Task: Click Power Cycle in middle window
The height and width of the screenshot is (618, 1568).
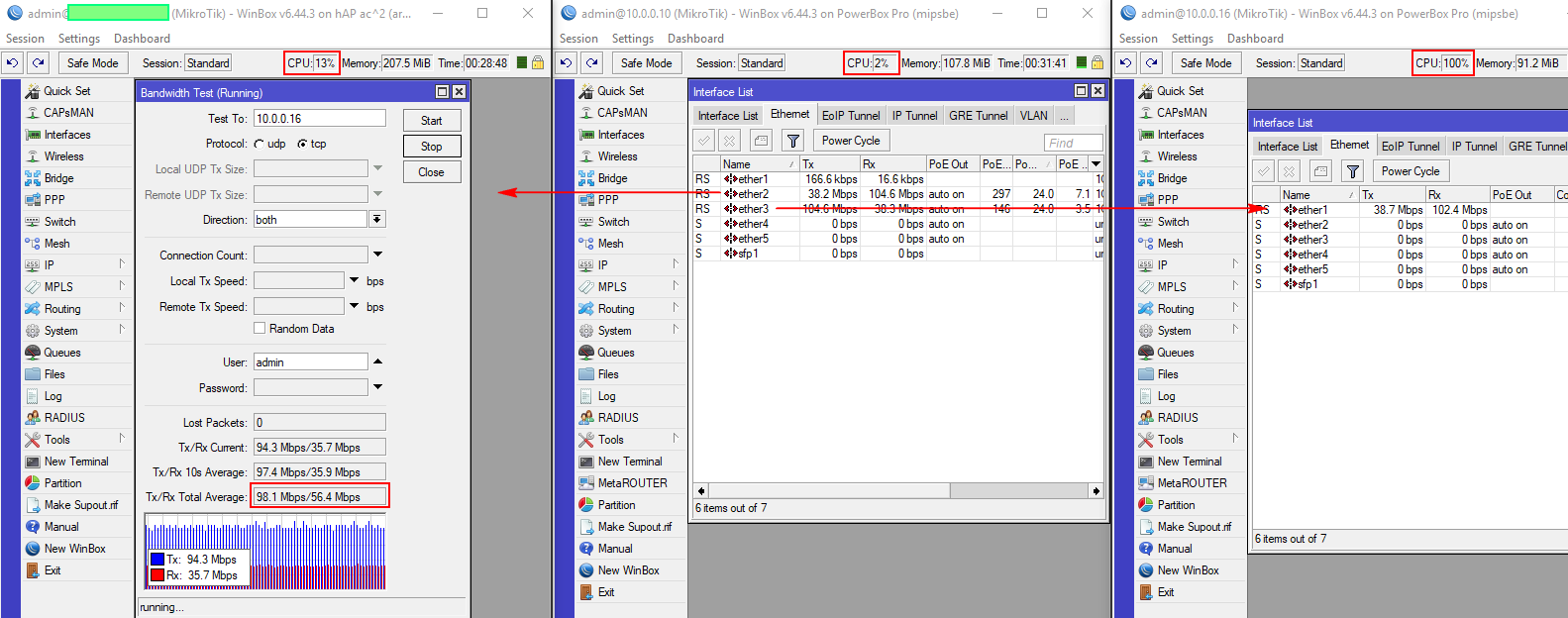Action: coord(851,141)
